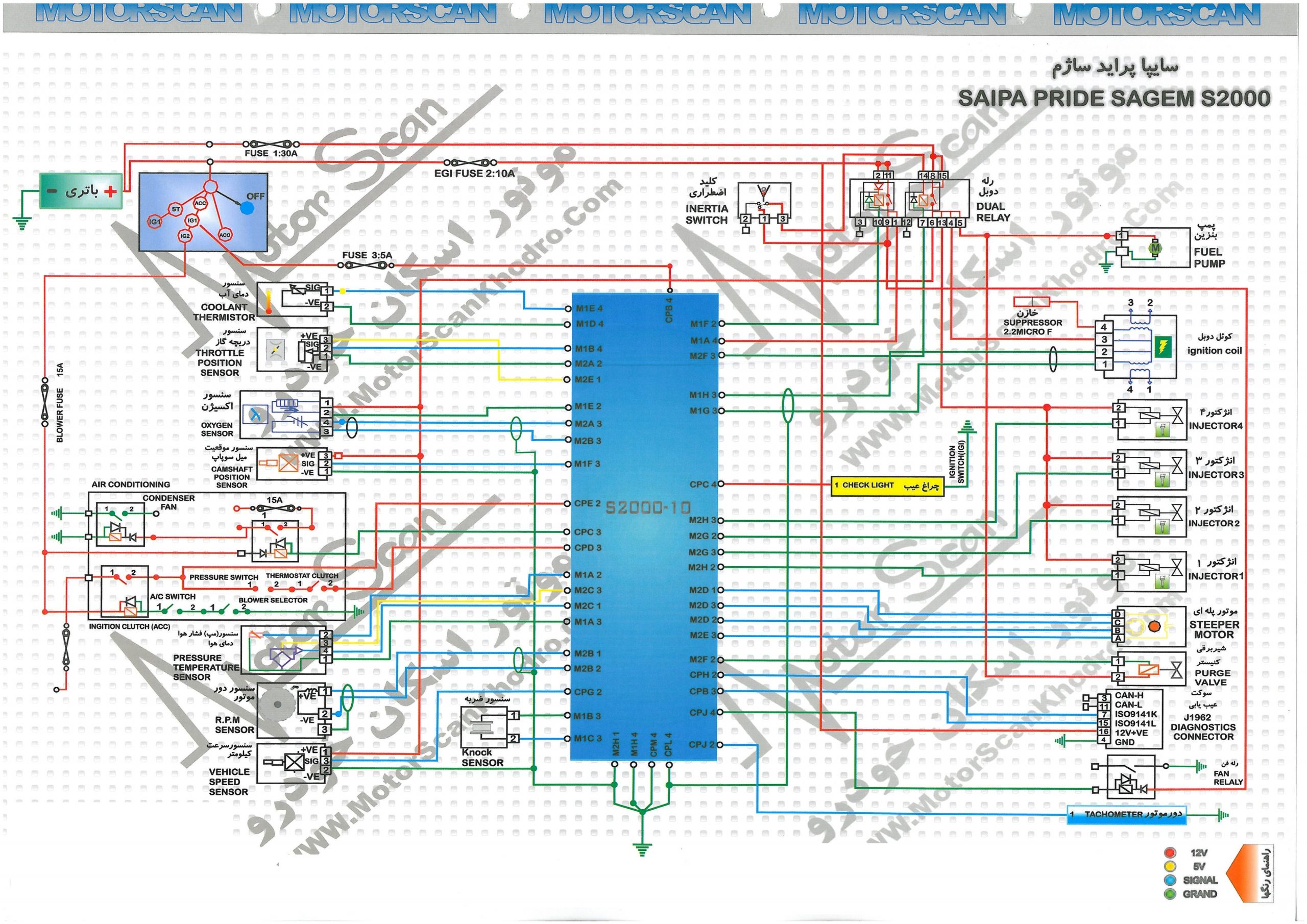This screenshot has width=1307, height=924.
Task: Click the throttle position sensor symbol
Action: 276,349
